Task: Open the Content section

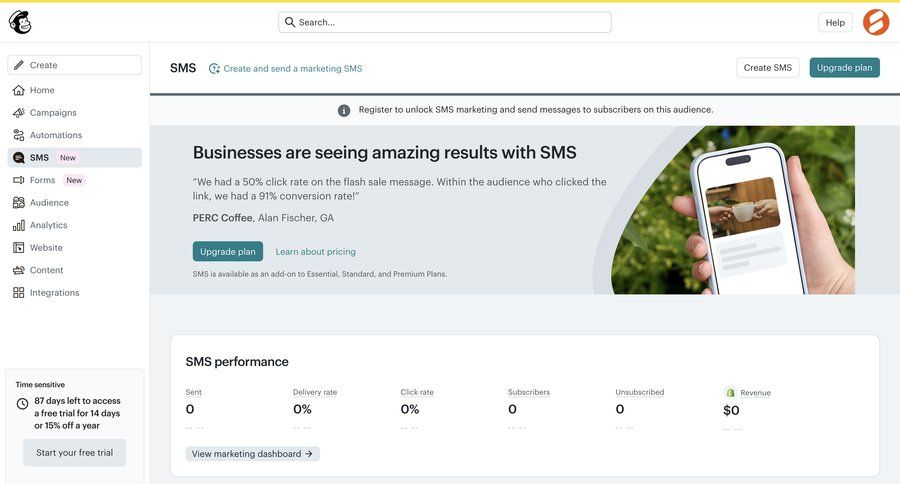Action: pos(75,270)
